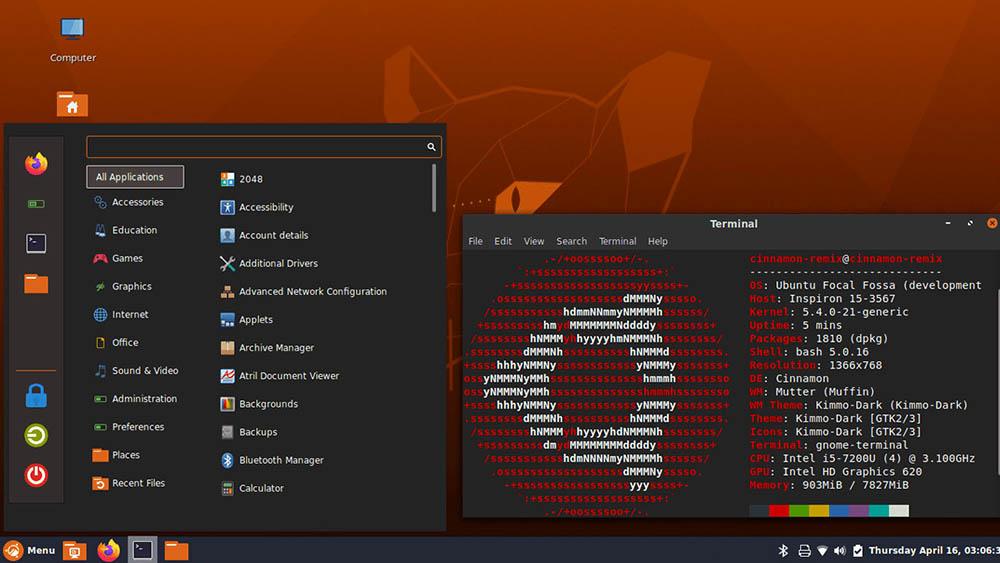
Task: Select the Sound & Video category
Action: [x=144, y=370]
